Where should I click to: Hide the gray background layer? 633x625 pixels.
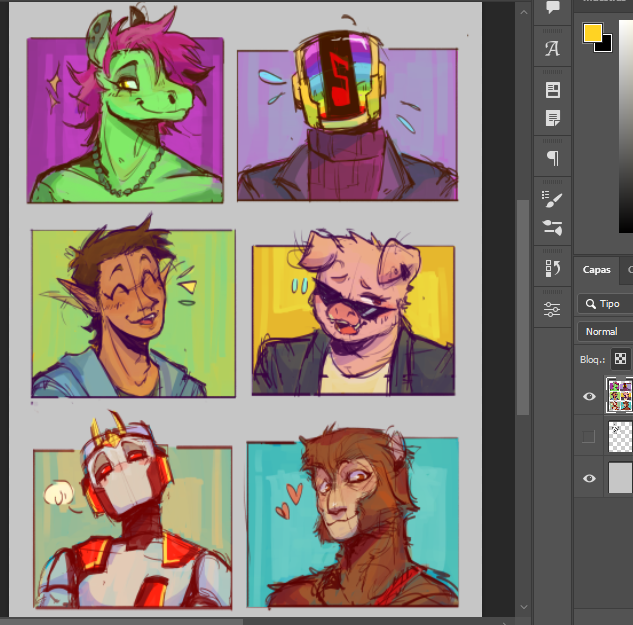coord(589,478)
